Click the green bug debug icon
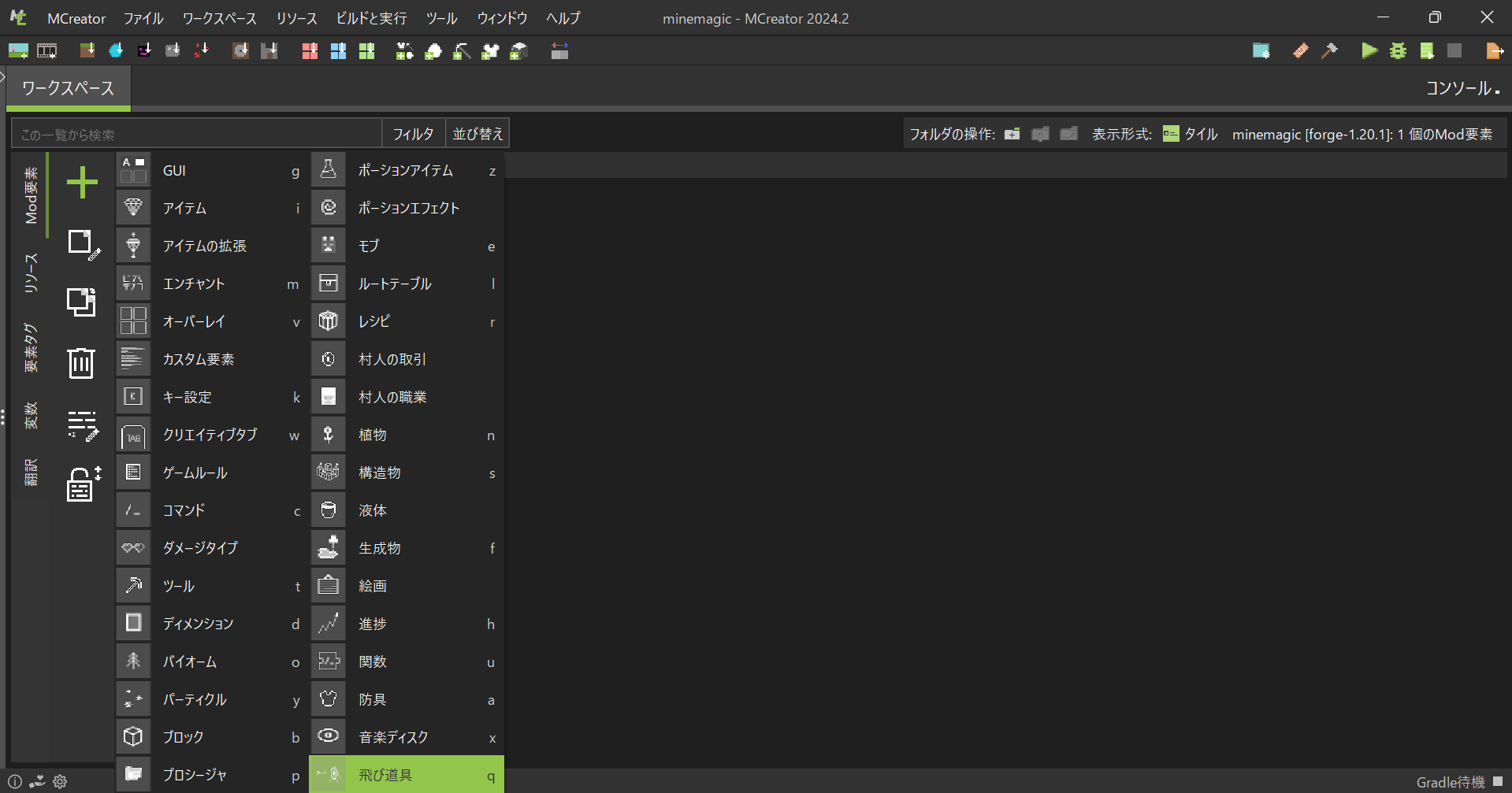Image resolution: width=1512 pixels, height=793 pixels. [1398, 51]
